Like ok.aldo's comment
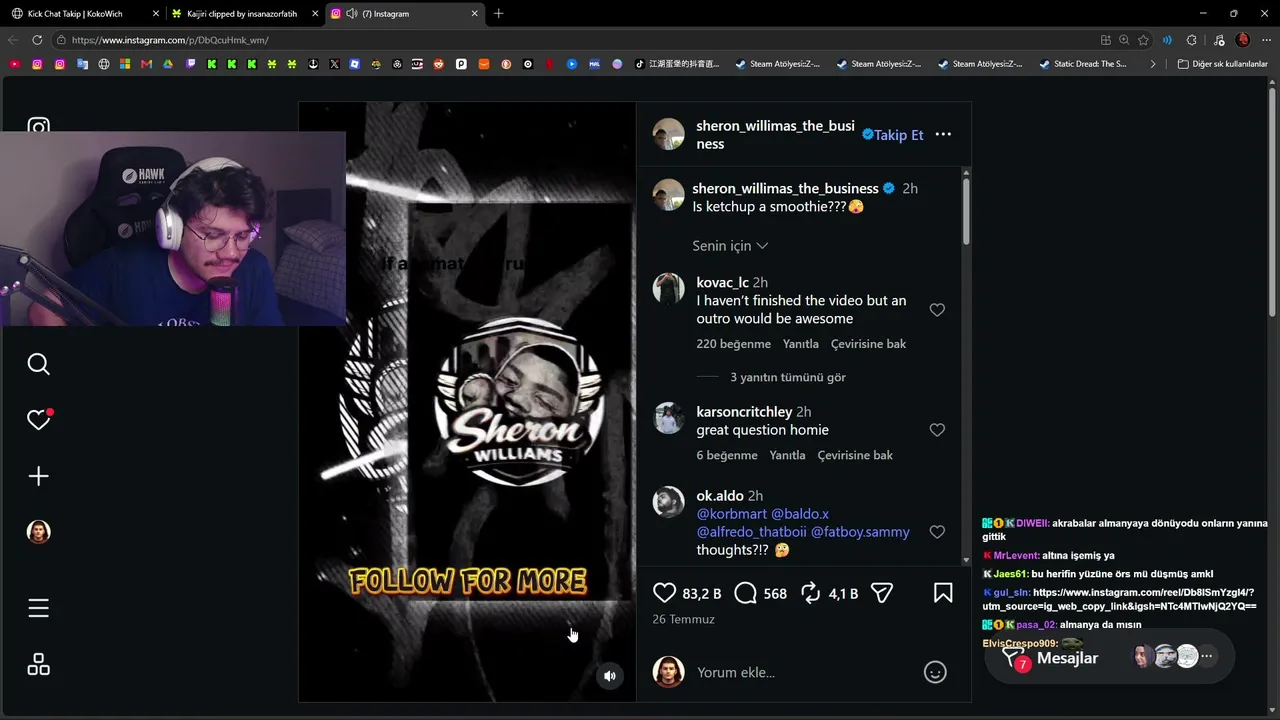 point(937,532)
